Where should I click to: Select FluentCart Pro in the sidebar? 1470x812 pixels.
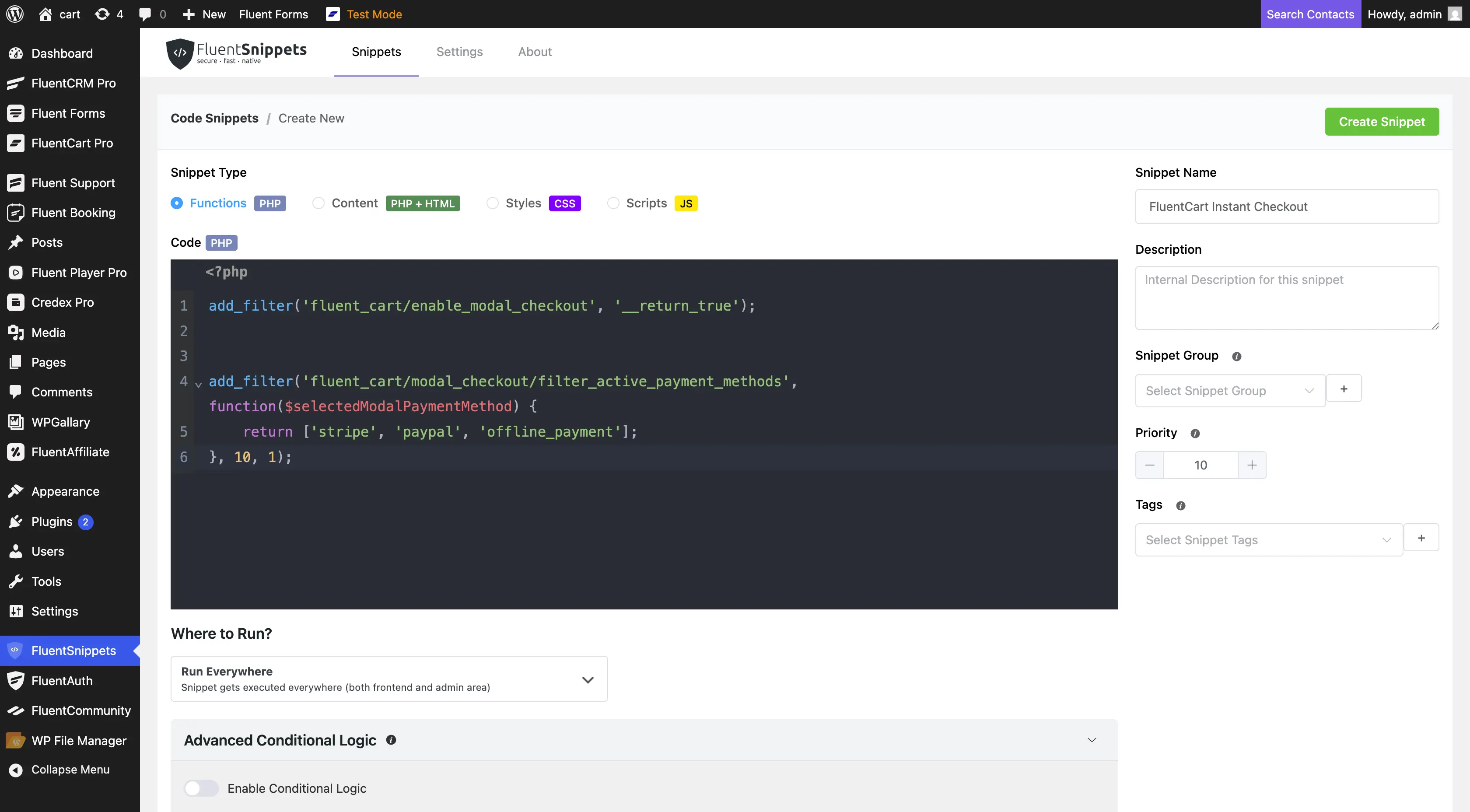pos(71,143)
